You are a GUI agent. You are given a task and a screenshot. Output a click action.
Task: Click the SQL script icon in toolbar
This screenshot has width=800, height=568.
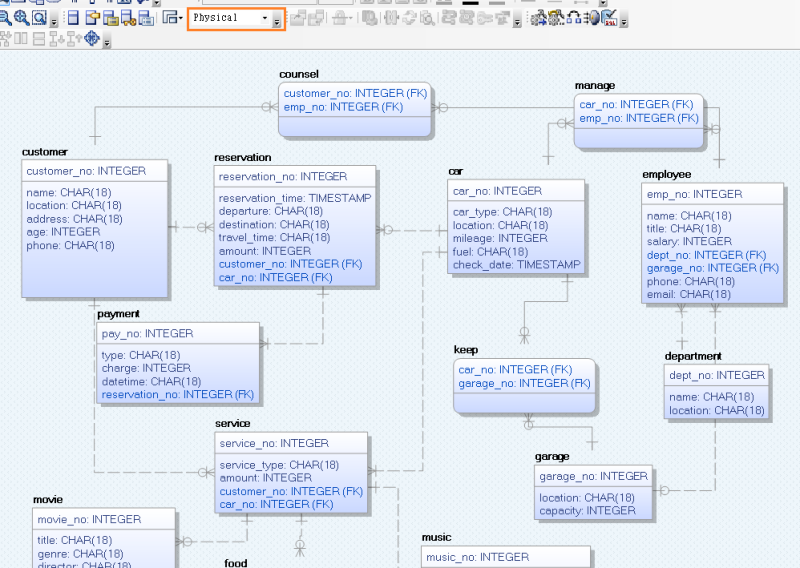[610, 18]
